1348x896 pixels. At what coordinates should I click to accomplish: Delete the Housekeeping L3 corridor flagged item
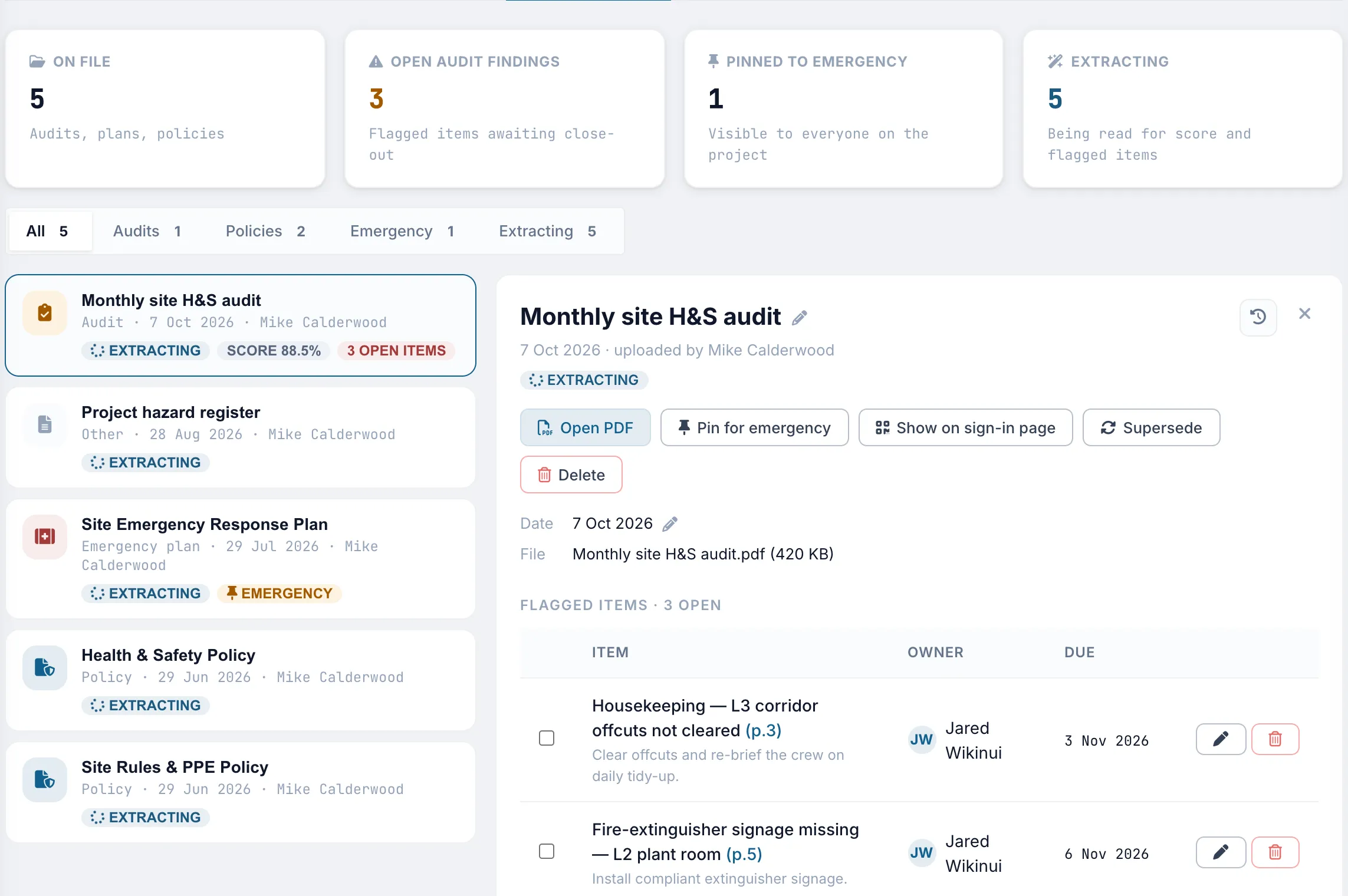(1275, 739)
